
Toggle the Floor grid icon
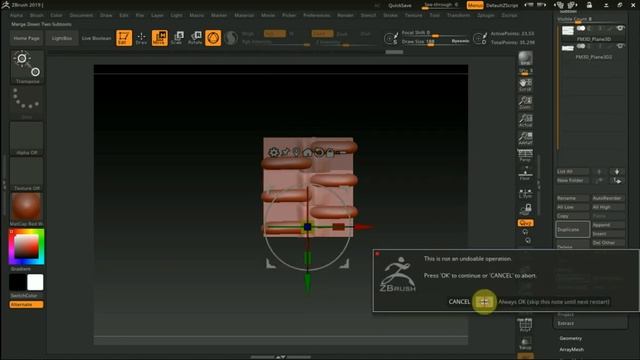coord(525,173)
